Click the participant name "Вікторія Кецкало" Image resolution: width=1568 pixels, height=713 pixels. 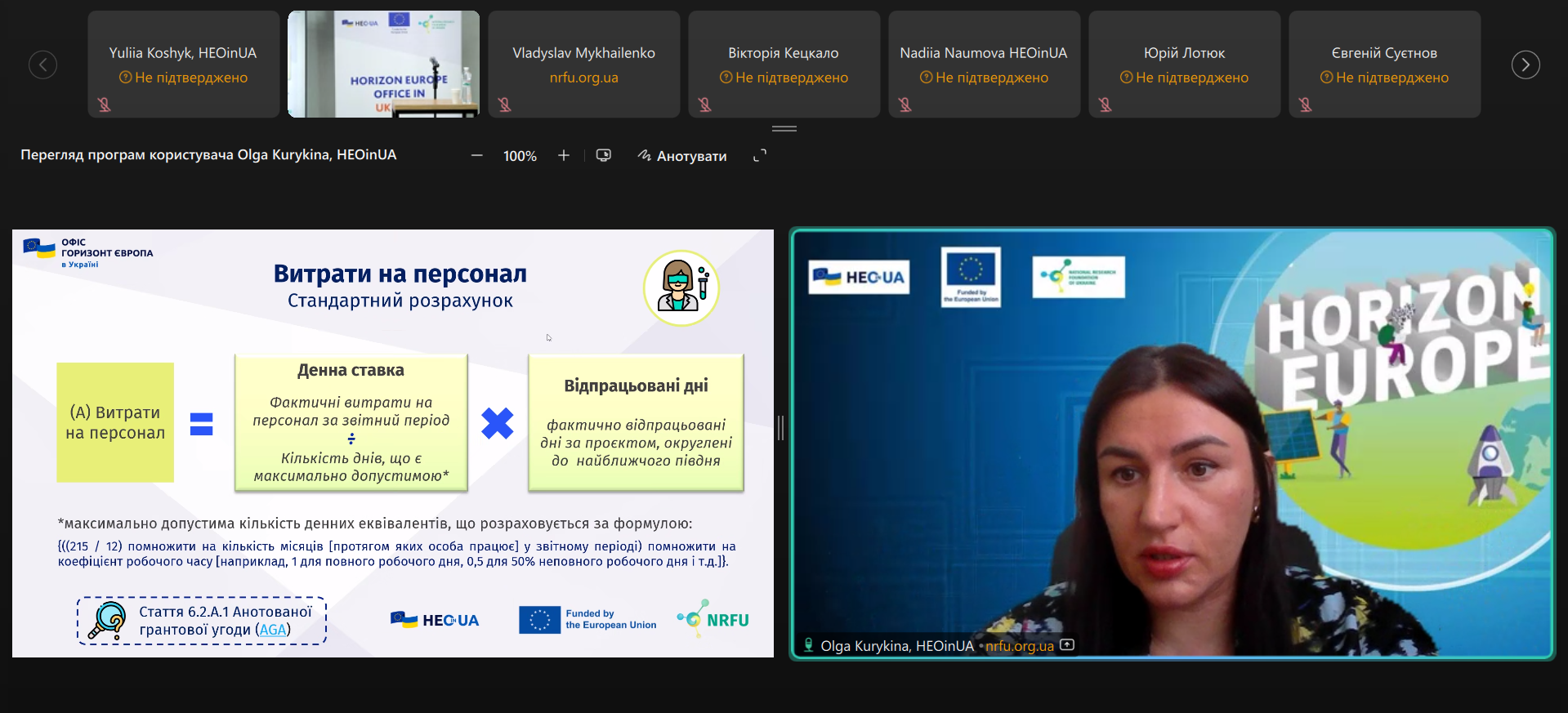point(784,53)
